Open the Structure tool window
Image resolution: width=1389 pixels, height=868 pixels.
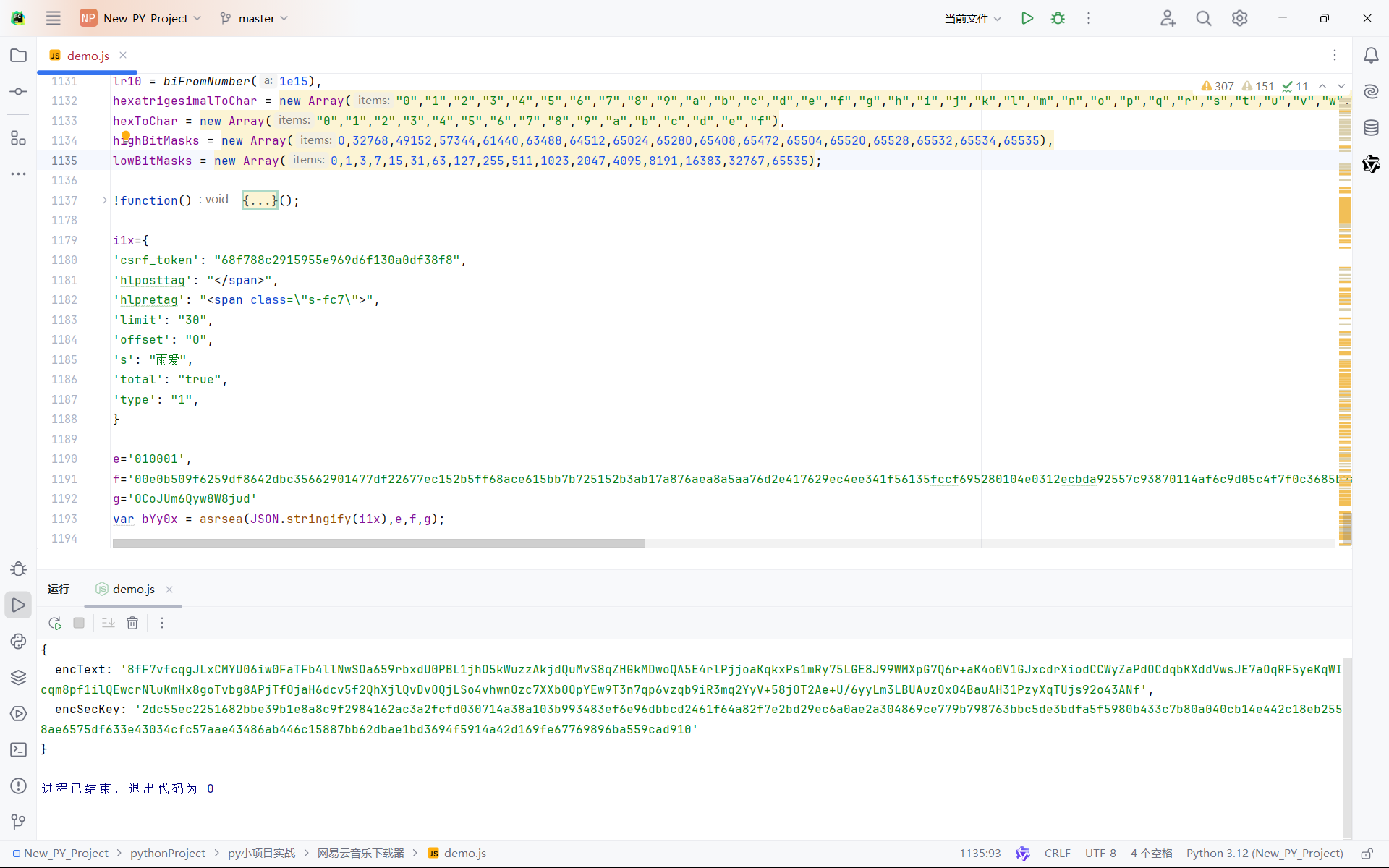(x=19, y=137)
